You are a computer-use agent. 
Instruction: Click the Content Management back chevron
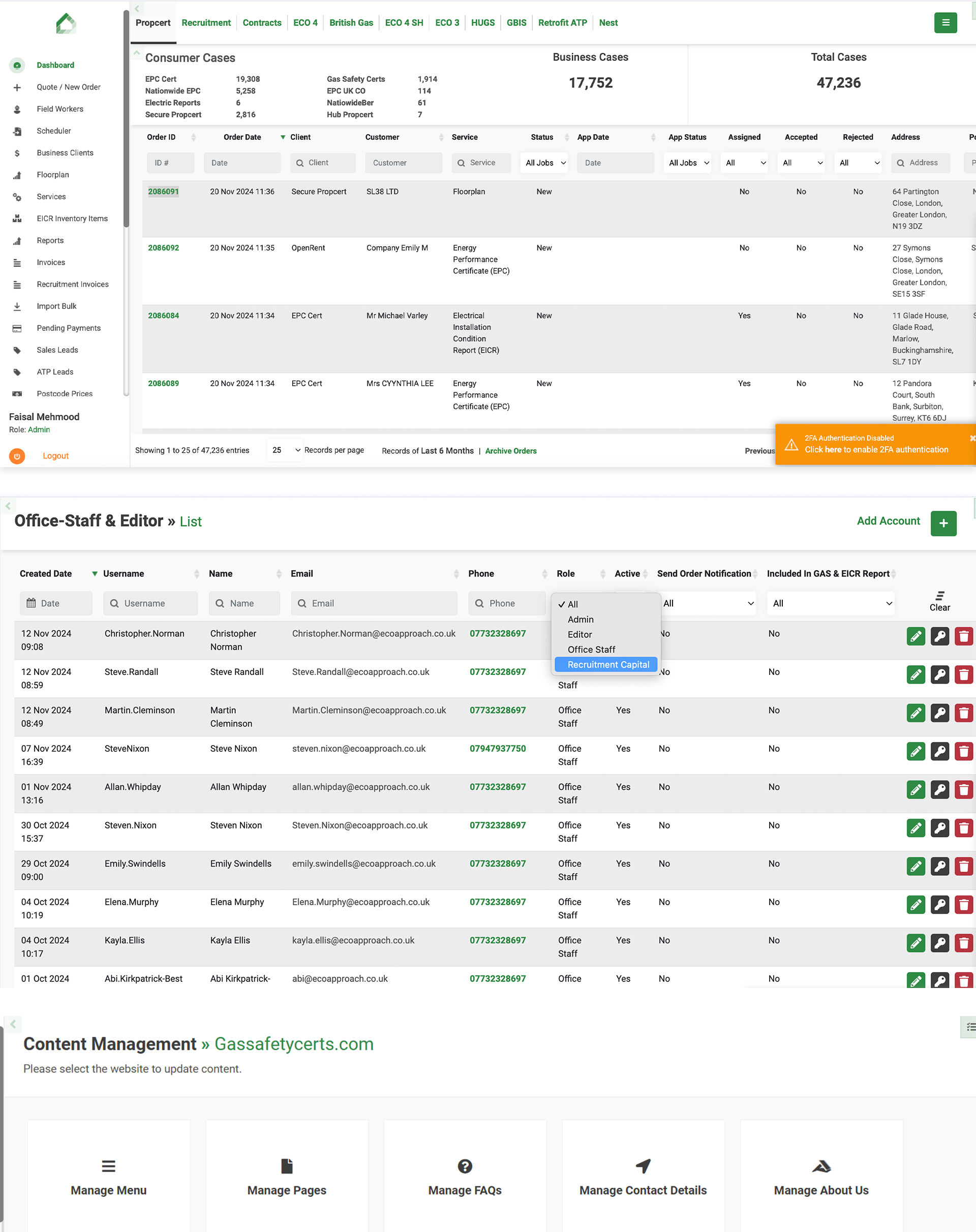click(x=13, y=1024)
